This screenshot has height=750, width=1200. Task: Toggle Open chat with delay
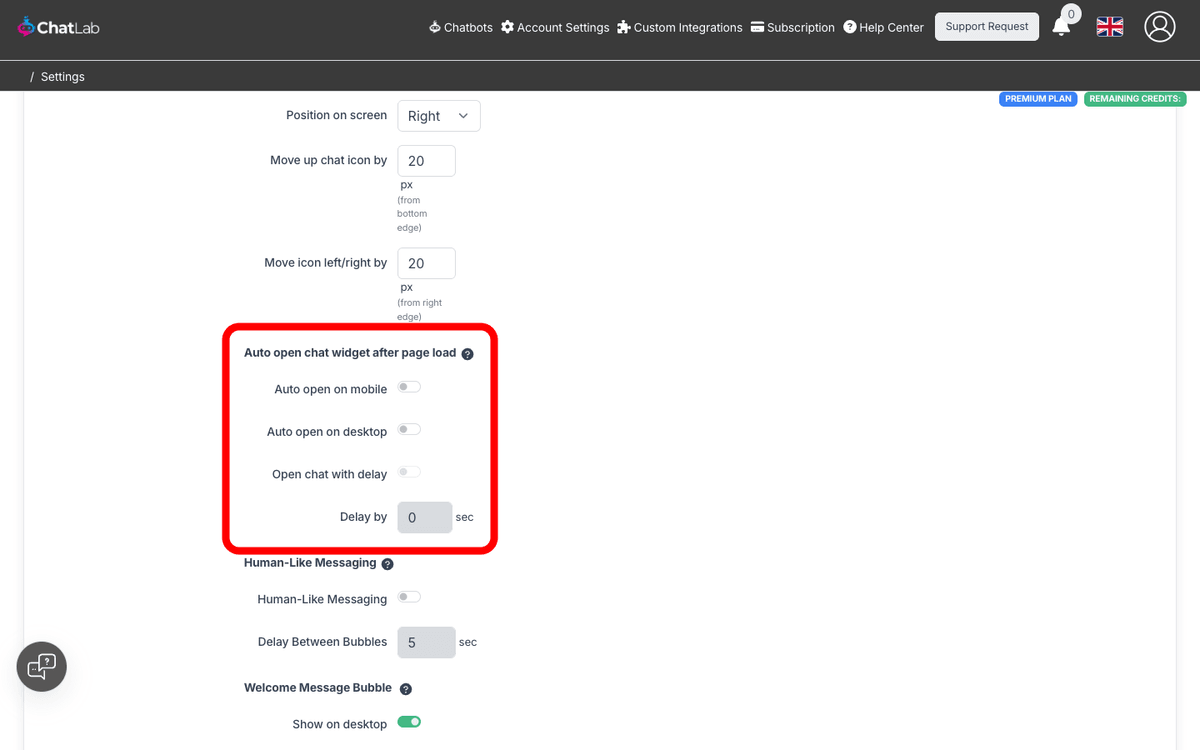click(x=409, y=471)
